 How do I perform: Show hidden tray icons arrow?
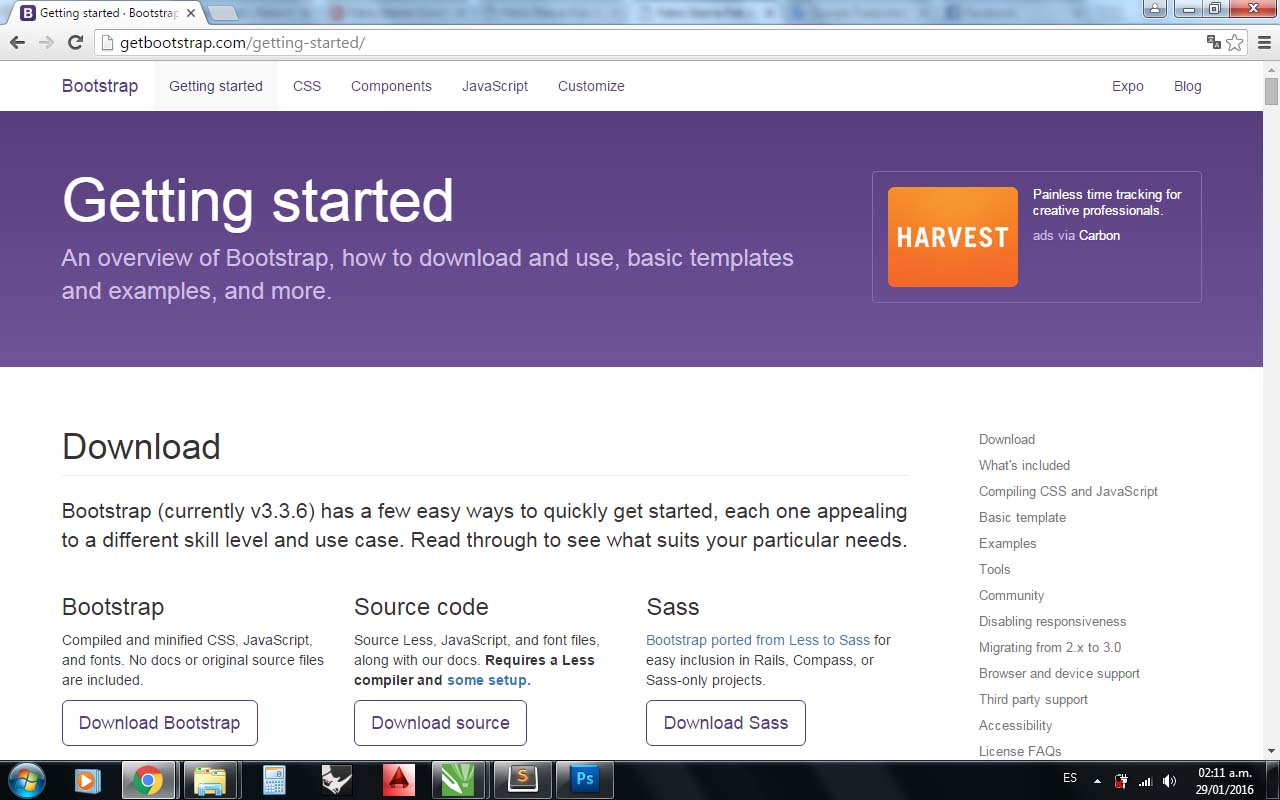point(1097,781)
